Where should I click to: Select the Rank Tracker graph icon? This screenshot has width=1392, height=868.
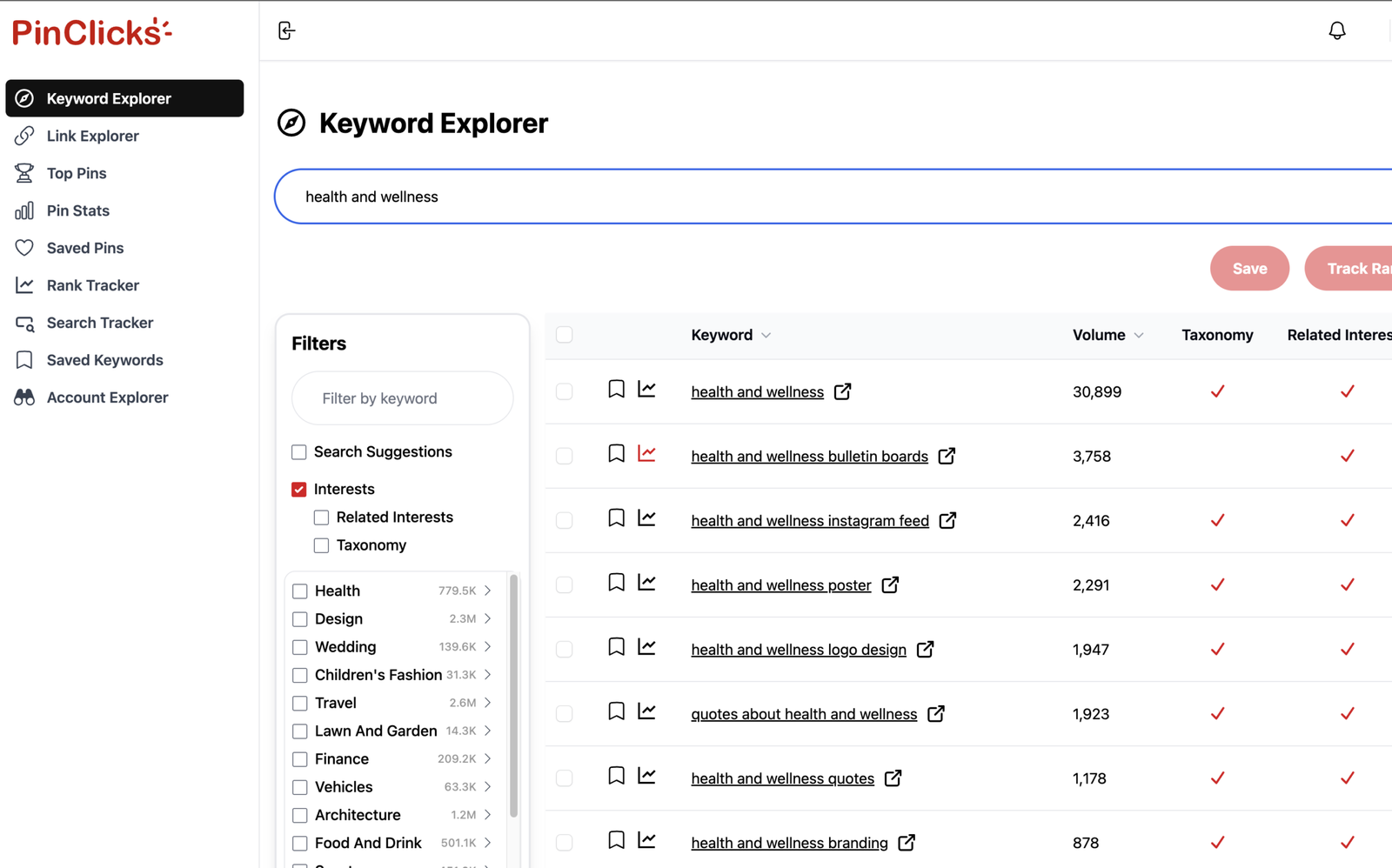[25, 285]
